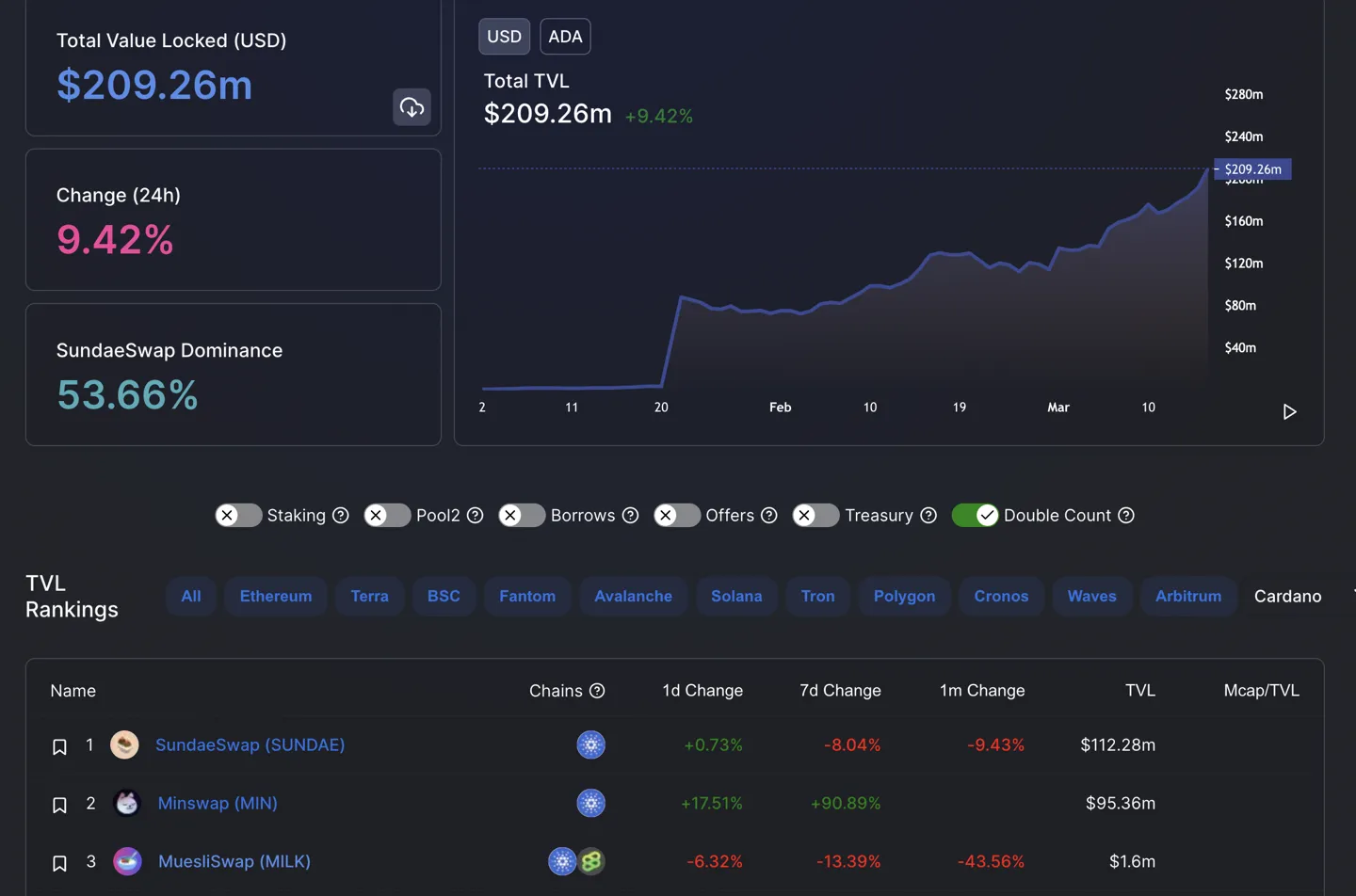Select the Solana chain tab
Screen dimensions: 1356x896
coord(736,596)
